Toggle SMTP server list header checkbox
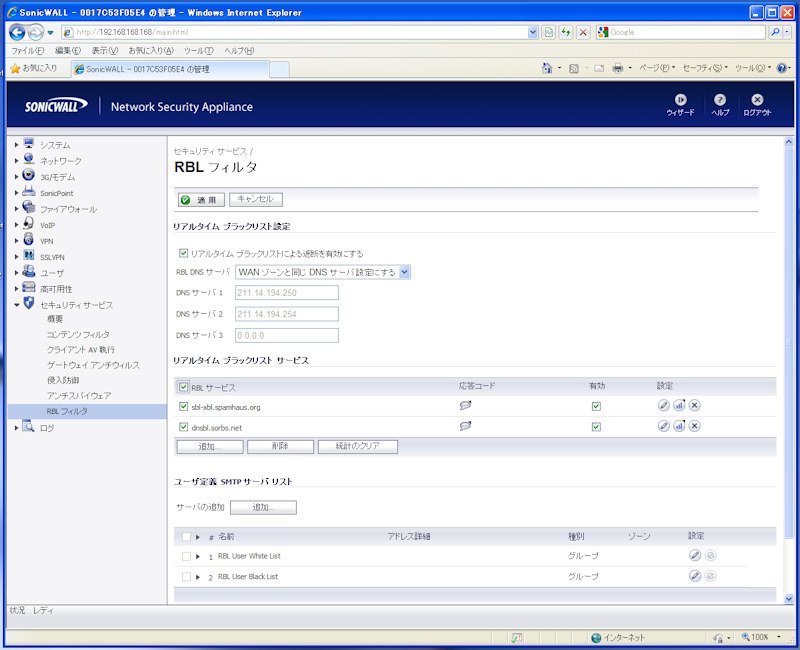 click(x=186, y=537)
